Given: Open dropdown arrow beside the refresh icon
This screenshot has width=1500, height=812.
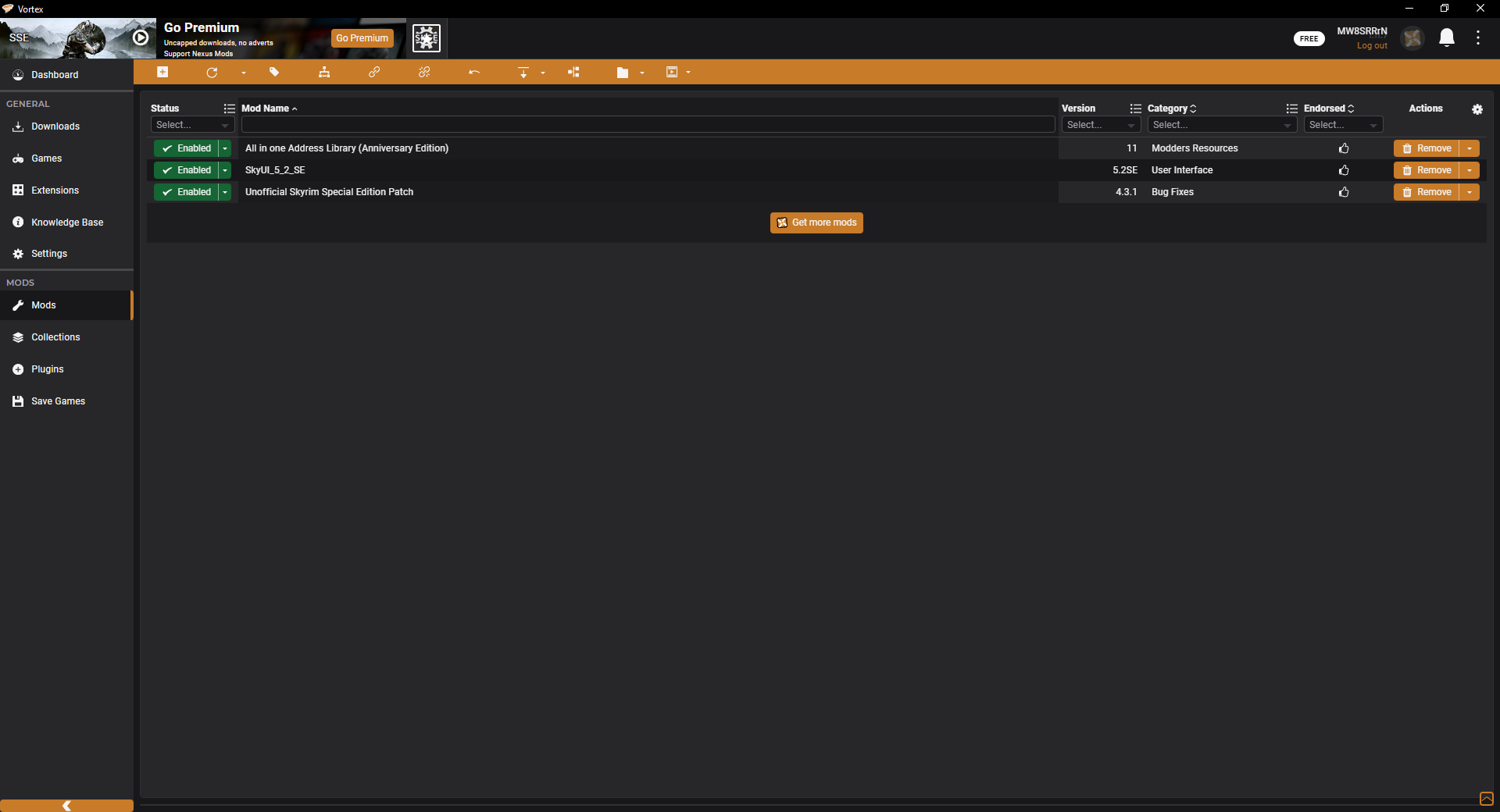Looking at the screenshot, I should click(x=243, y=73).
